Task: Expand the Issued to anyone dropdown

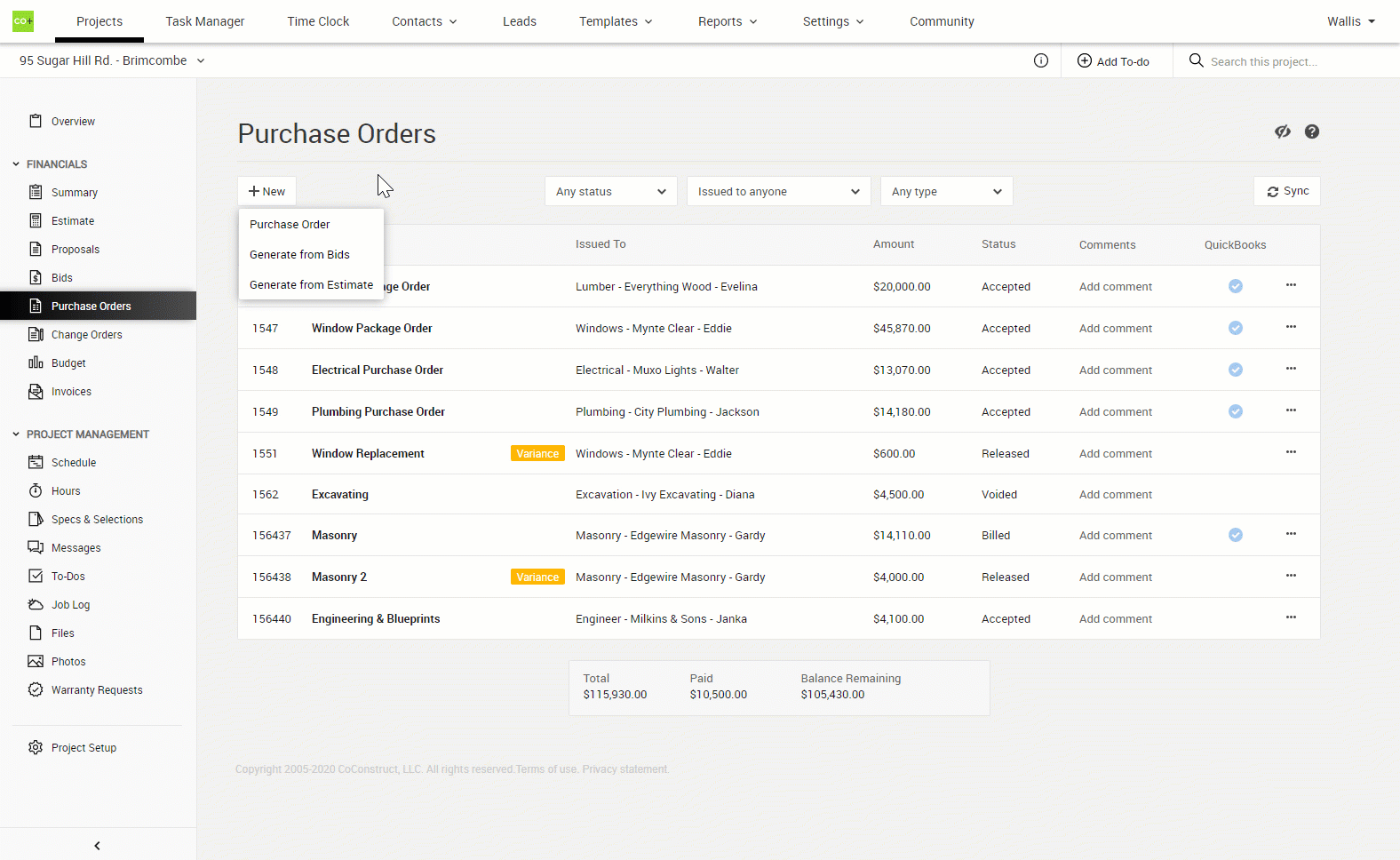Action: click(x=778, y=191)
